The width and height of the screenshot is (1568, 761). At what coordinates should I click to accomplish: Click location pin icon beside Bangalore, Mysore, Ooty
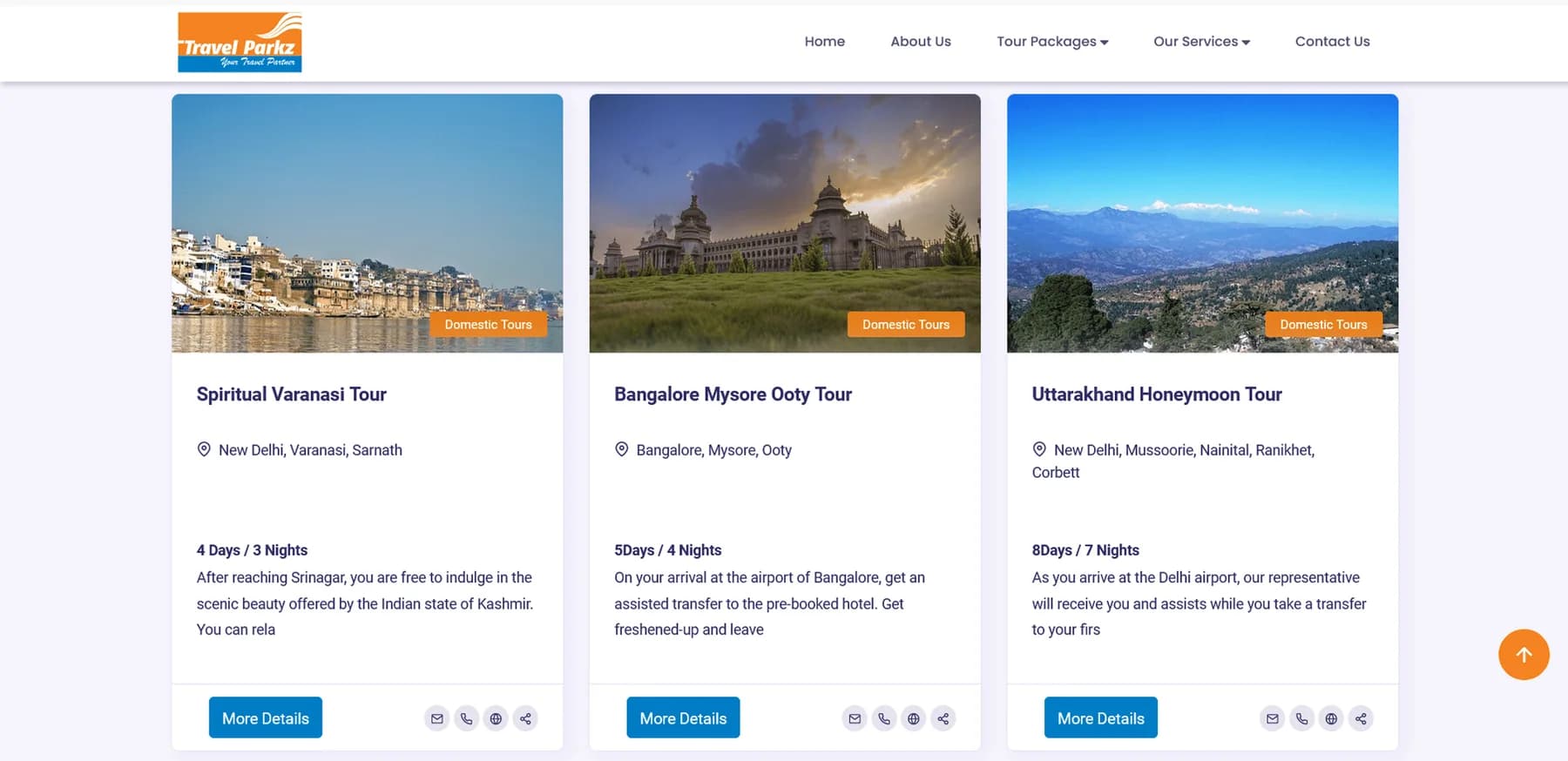(x=622, y=449)
